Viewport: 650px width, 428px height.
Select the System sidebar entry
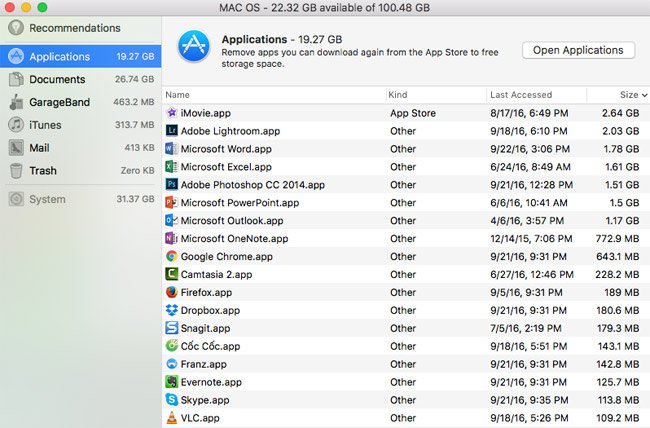[80, 199]
